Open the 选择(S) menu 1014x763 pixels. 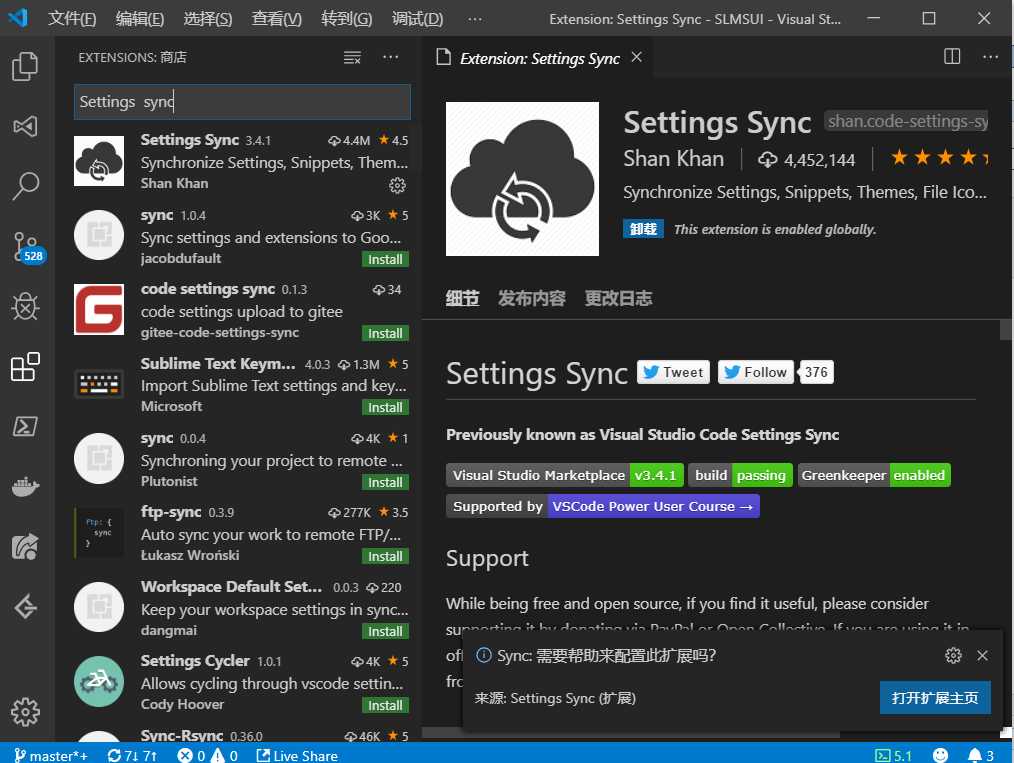tap(208, 19)
